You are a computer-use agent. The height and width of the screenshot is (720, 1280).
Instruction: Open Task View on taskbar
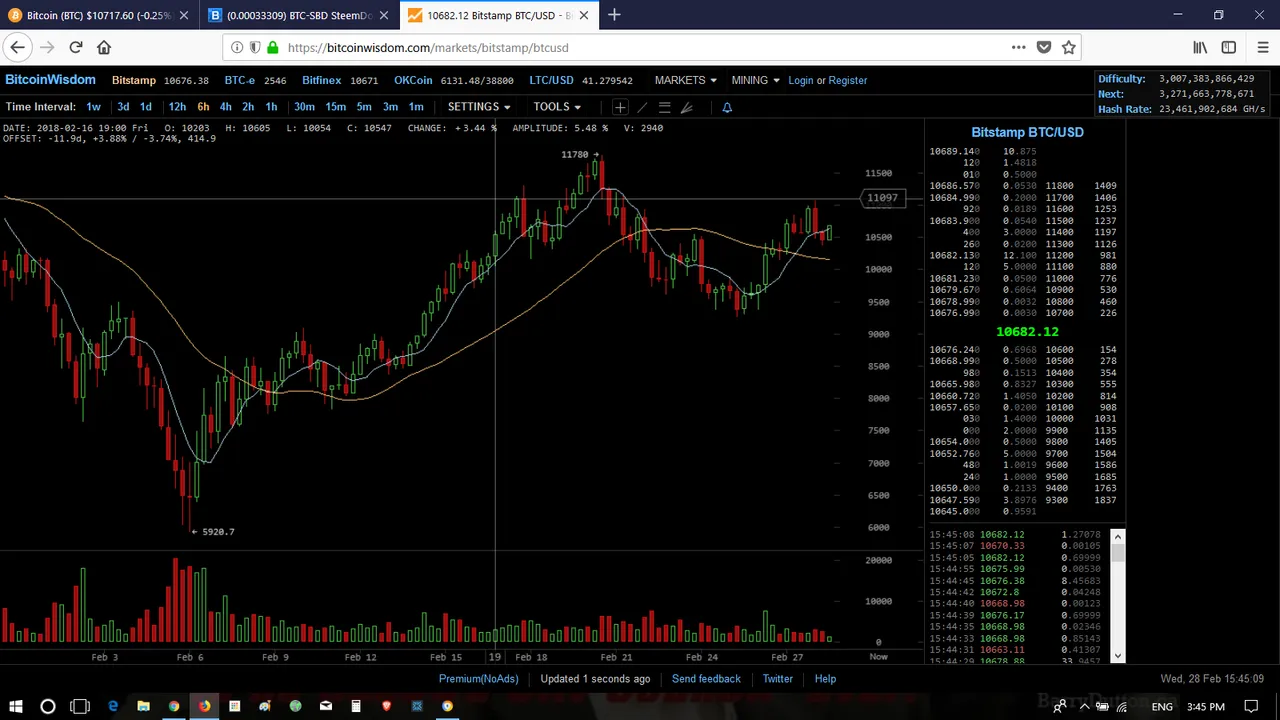point(80,707)
